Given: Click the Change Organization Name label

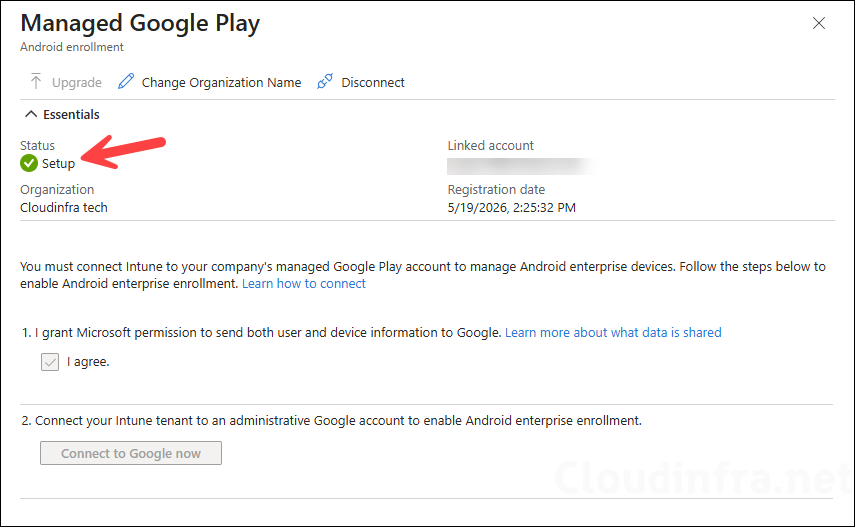Looking at the screenshot, I should coord(221,82).
